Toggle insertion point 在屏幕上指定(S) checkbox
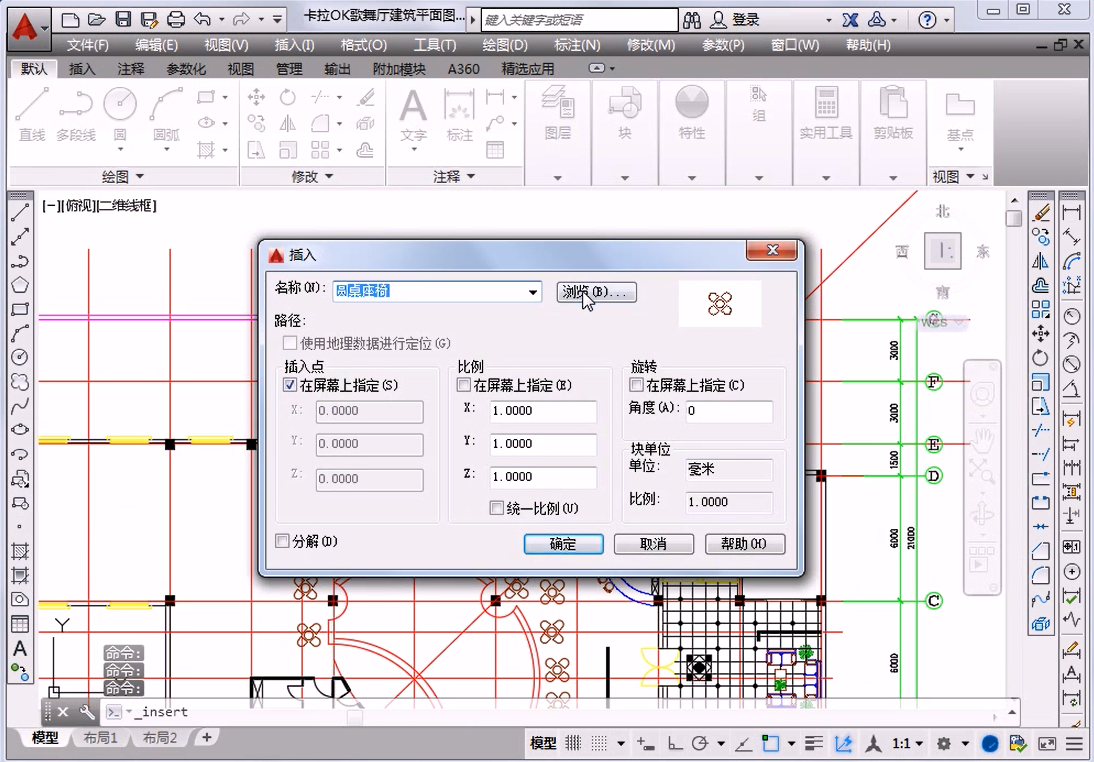 point(290,384)
